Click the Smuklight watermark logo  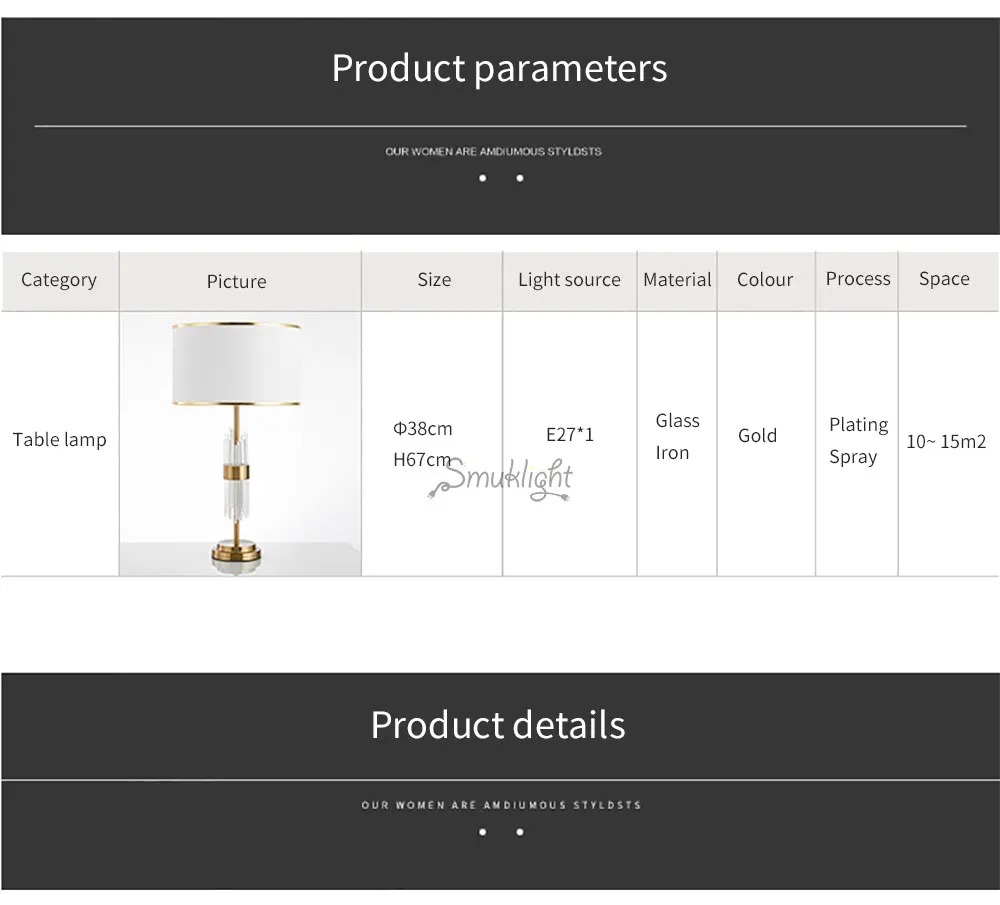tap(501, 480)
